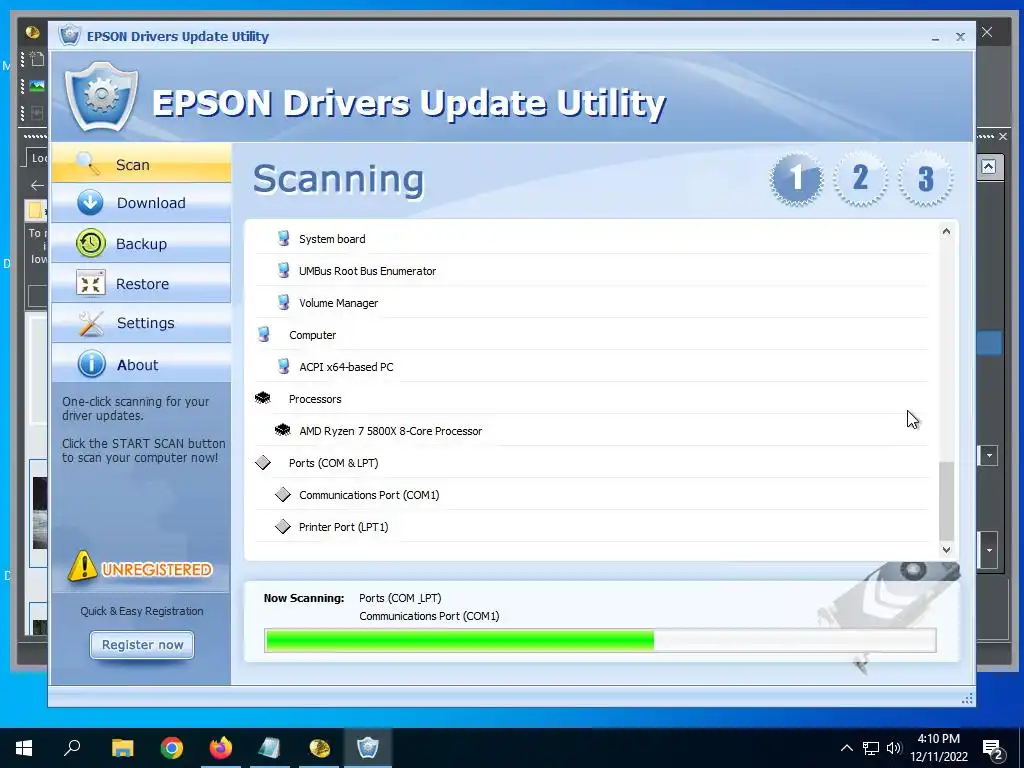Launch Google Chrome from taskbar
Screen dimensions: 1024x768
click(172, 748)
